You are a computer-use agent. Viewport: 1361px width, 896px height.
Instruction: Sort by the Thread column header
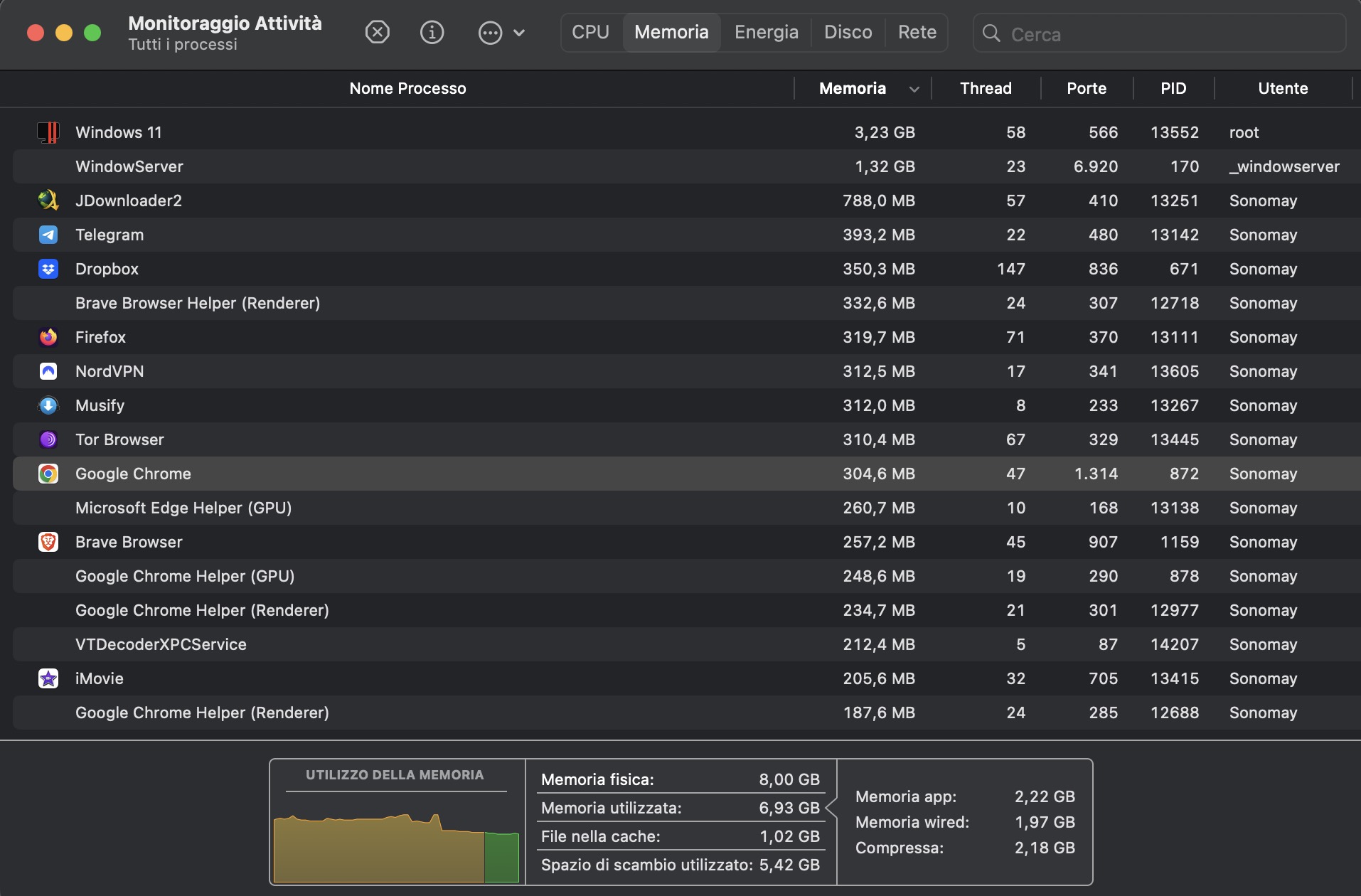pos(986,88)
